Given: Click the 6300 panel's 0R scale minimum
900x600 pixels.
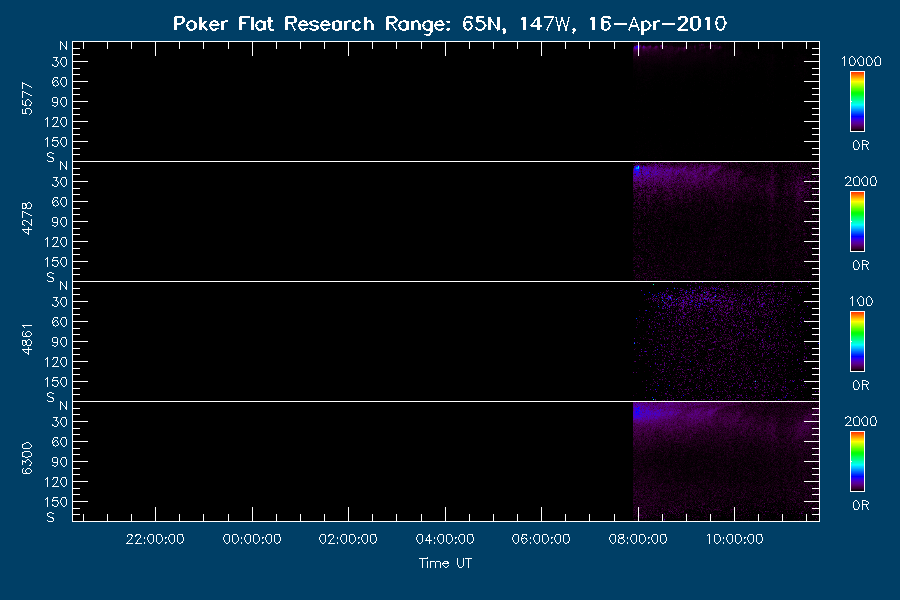Looking at the screenshot, I should tap(860, 505).
